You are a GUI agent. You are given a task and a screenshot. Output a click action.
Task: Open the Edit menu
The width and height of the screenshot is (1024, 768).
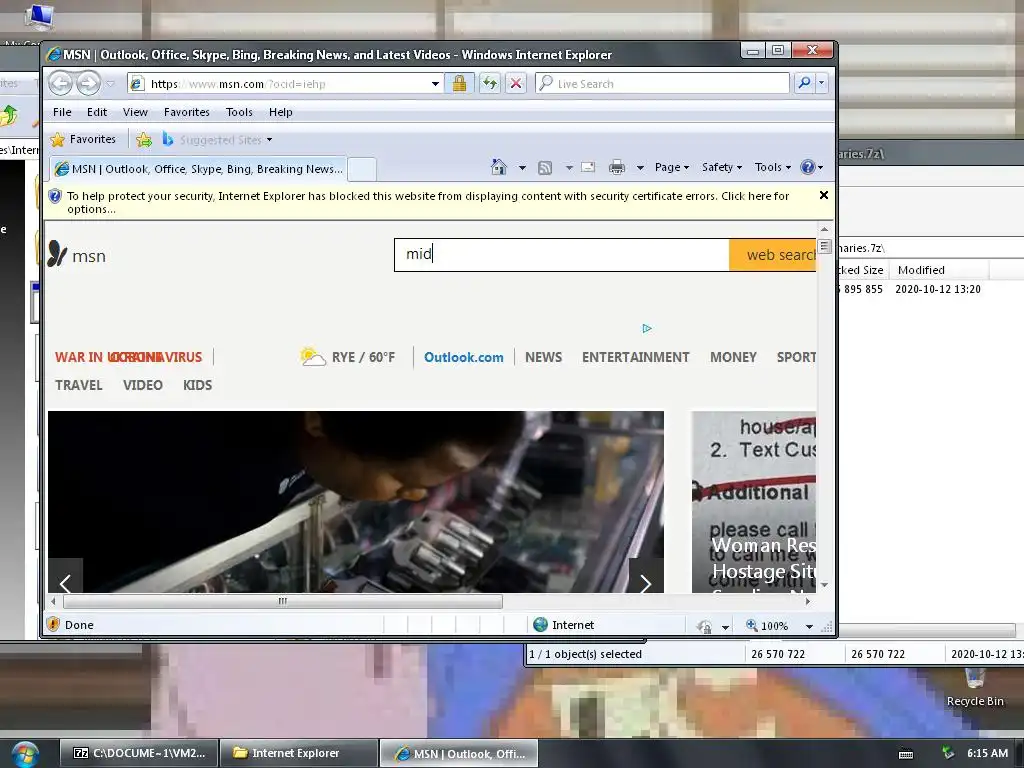coord(97,112)
